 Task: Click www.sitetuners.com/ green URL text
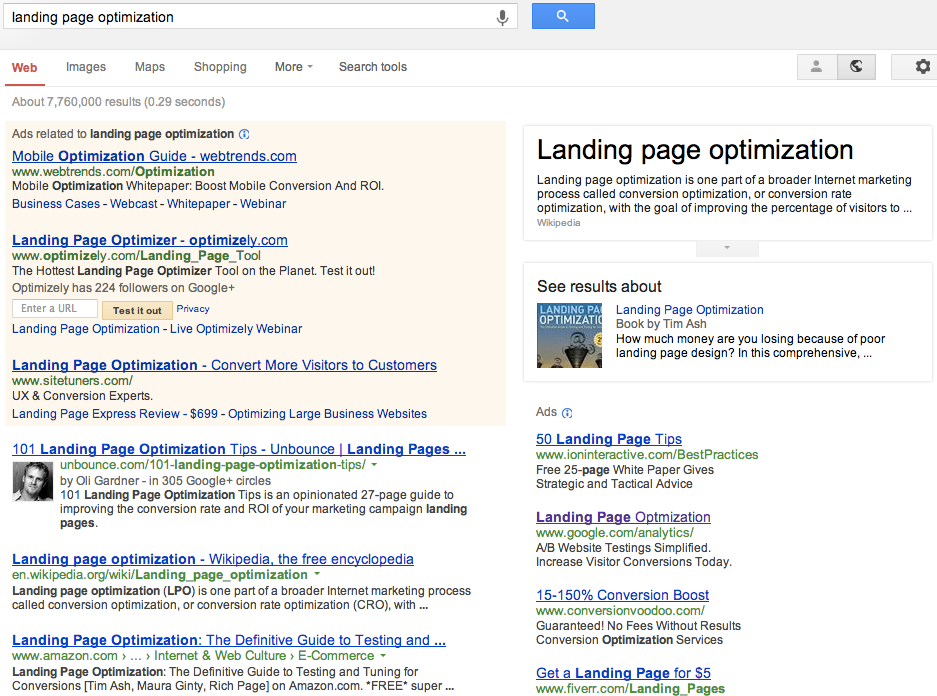click(72, 381)
